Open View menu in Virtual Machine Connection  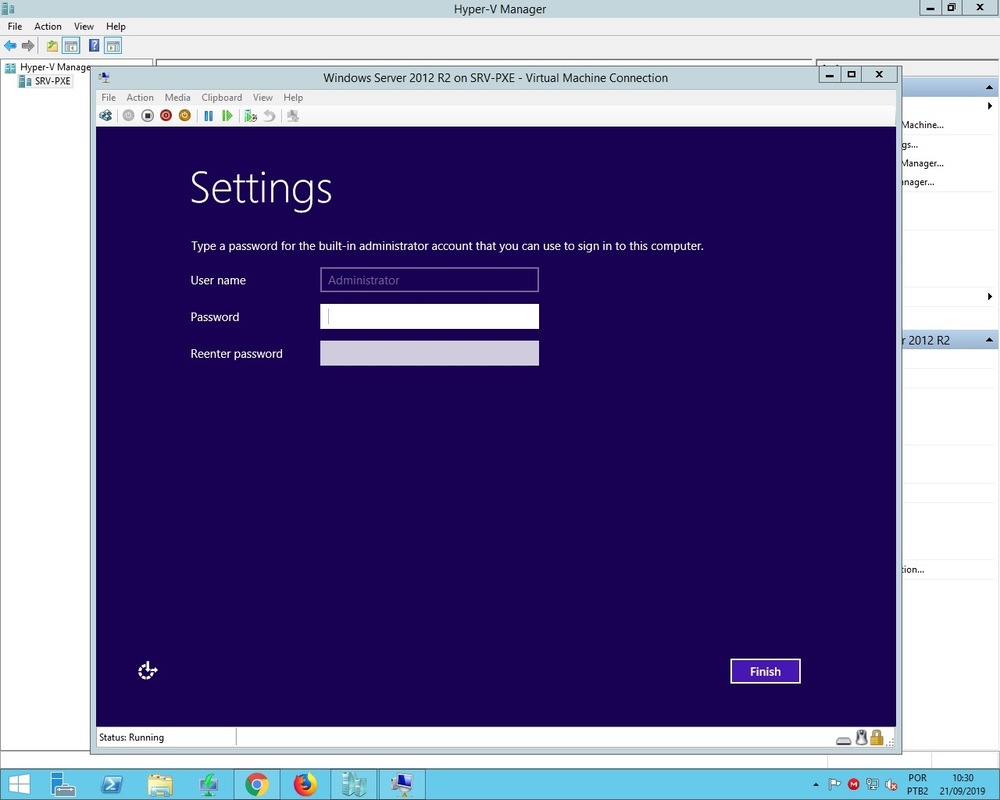tap(262, 98)
